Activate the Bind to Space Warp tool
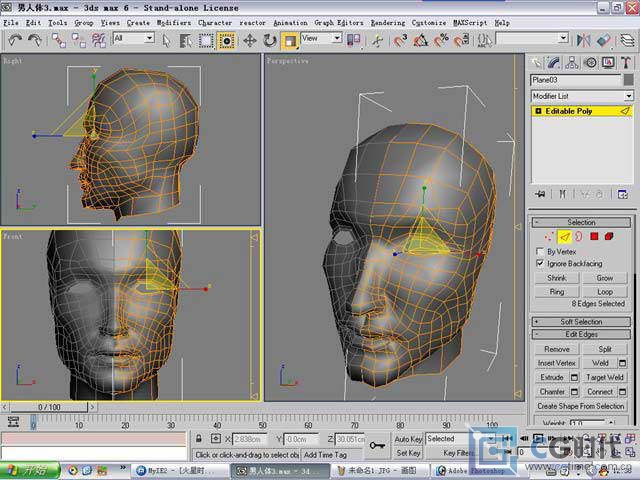640x480 pixels. [98, 40]
